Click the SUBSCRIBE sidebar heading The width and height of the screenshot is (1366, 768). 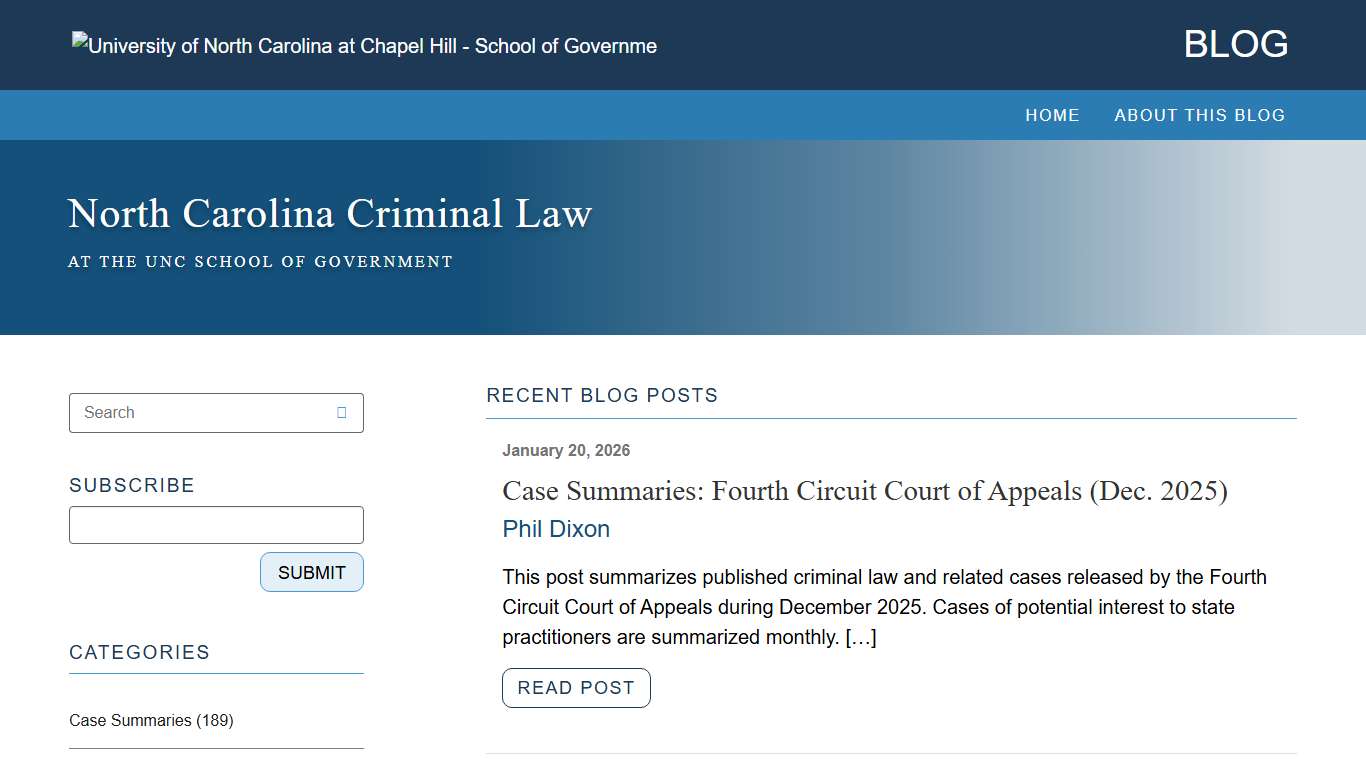point(131,485)
